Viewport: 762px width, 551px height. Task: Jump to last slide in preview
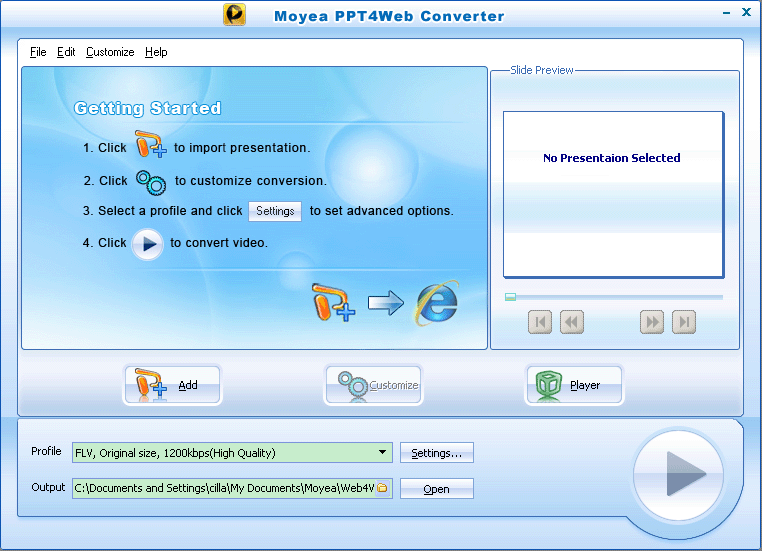(x=684, y=322)
